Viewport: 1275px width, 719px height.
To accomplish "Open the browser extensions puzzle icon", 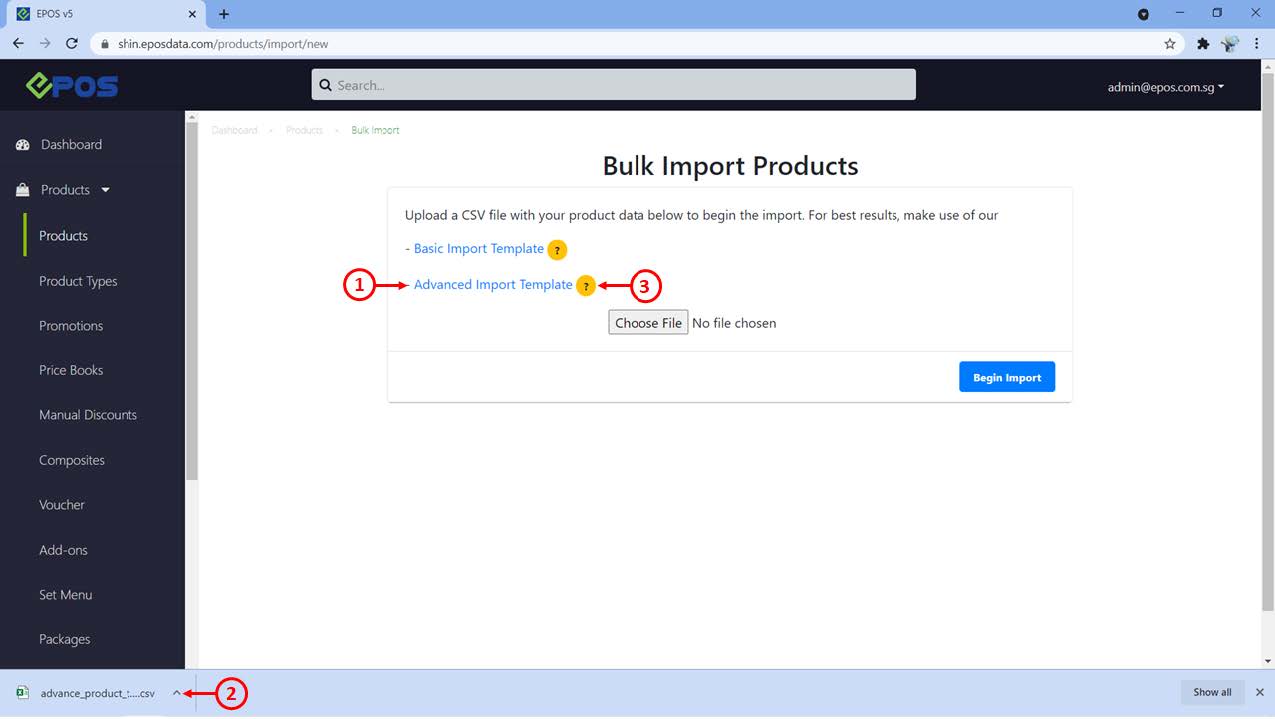I will pos(1203,44).
